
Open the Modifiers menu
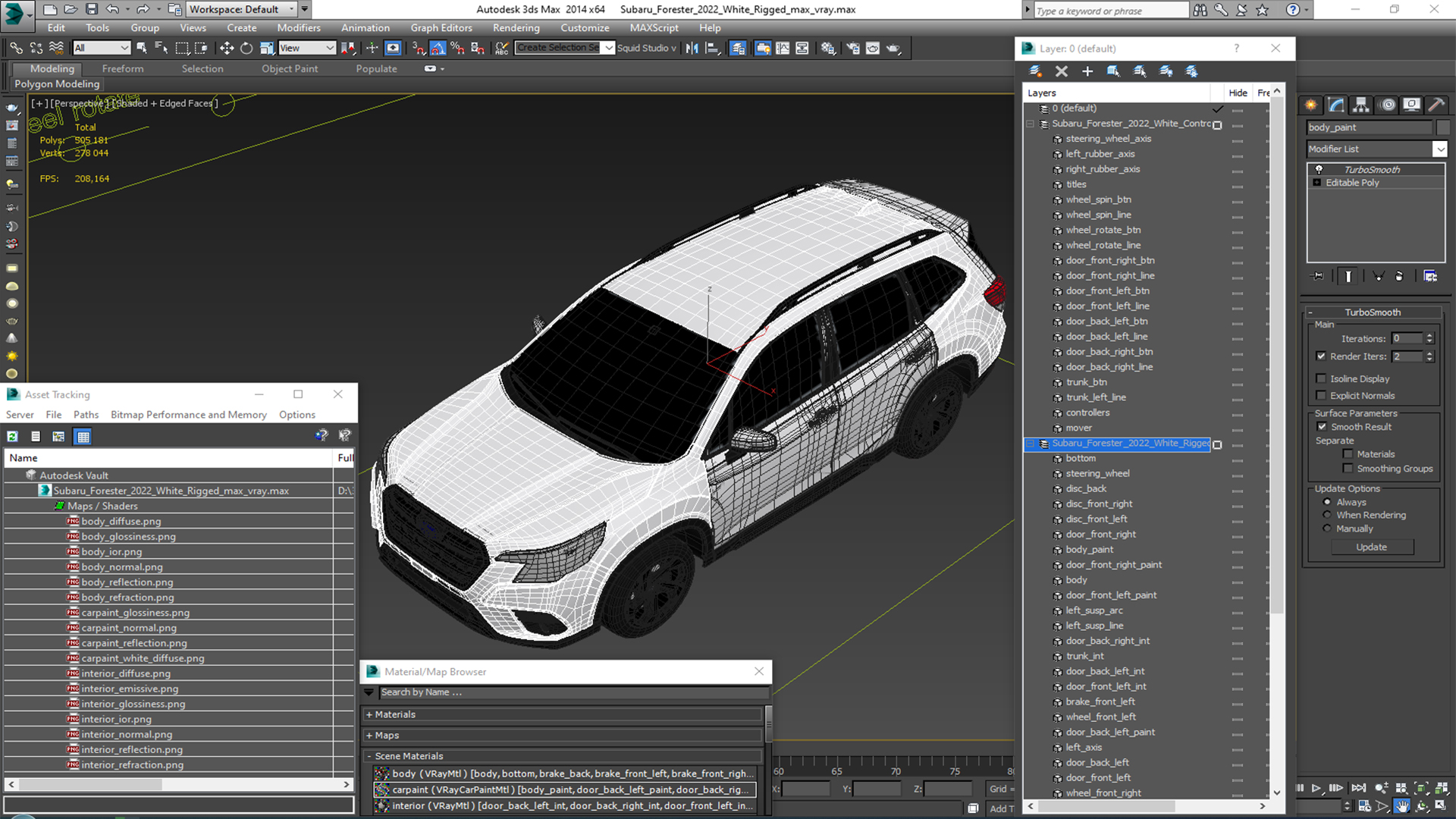pyautogui.click(x=298, y=27)
